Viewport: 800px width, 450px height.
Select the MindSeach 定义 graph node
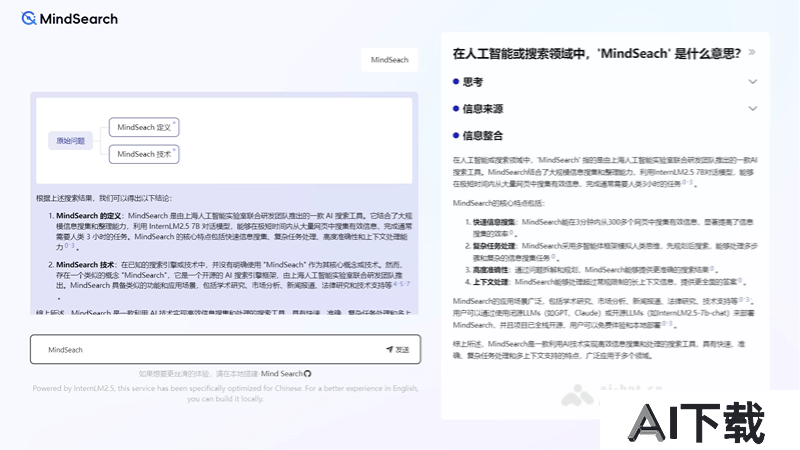(x=144, y=127)
